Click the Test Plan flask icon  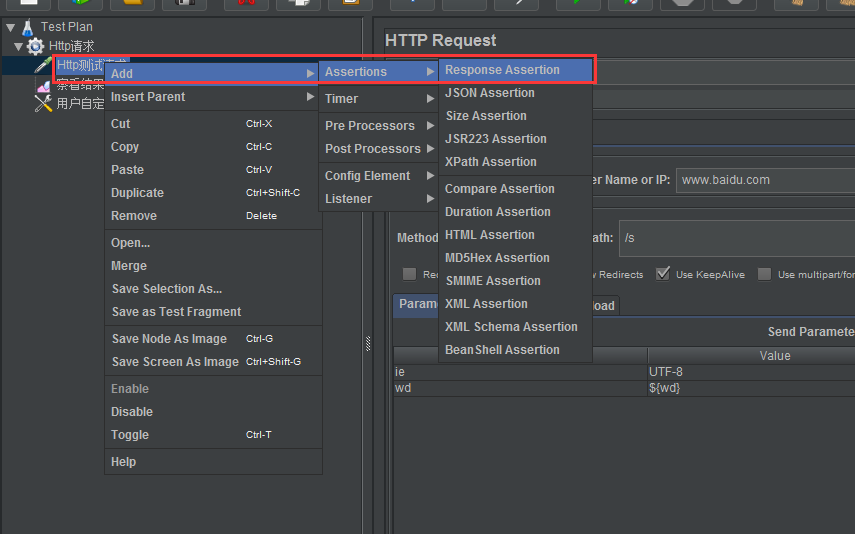click(28, 27)
